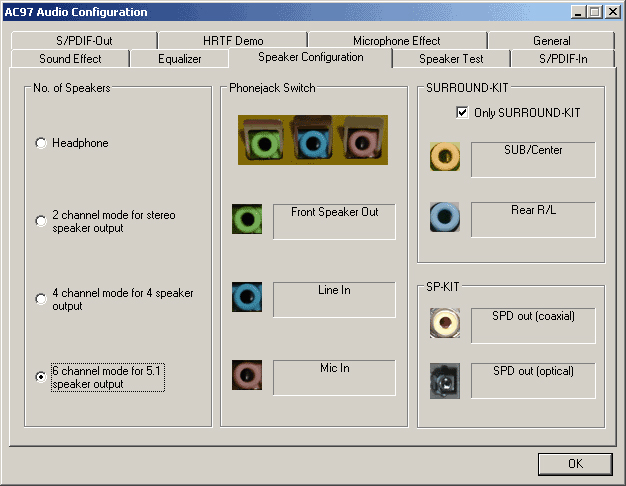Click the OK button
This screenshot has width=626, height=486.
coord(575,464)
